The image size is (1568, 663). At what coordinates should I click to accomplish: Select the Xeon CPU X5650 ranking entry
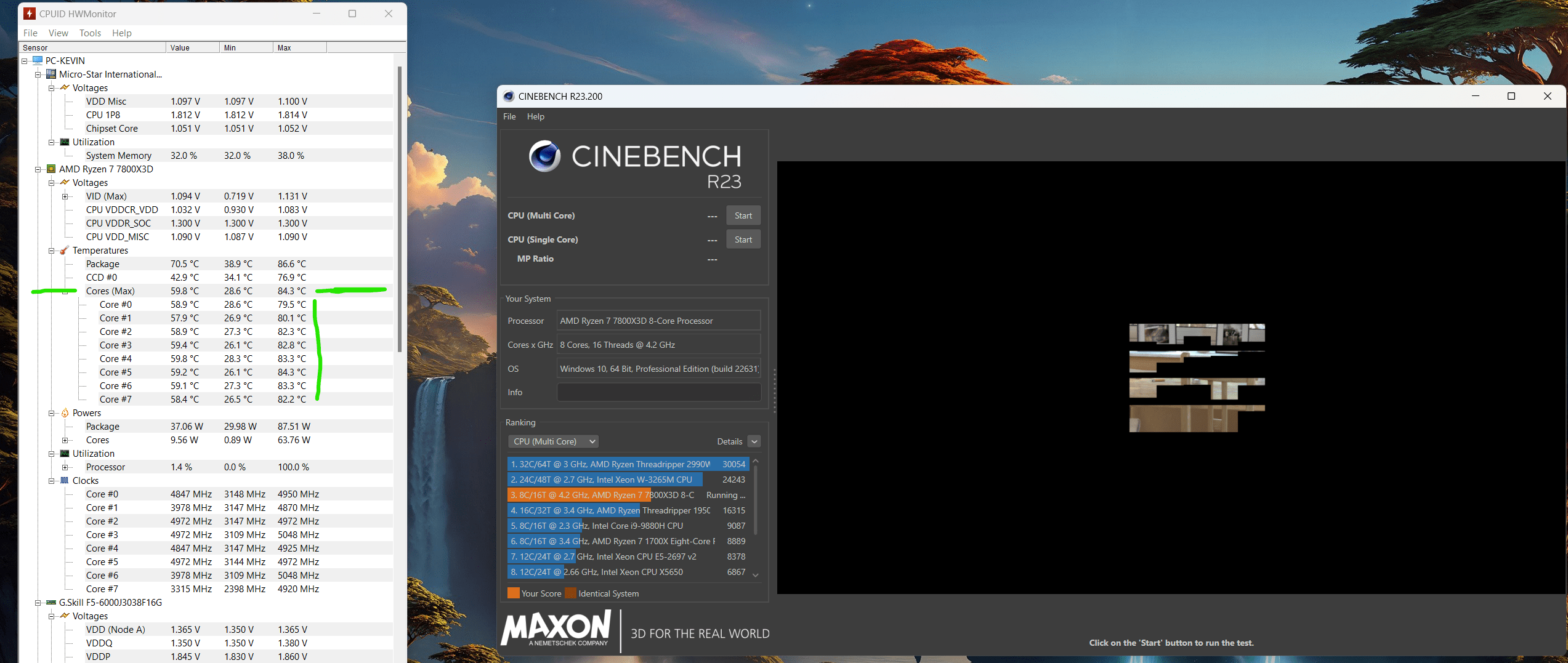628,572
